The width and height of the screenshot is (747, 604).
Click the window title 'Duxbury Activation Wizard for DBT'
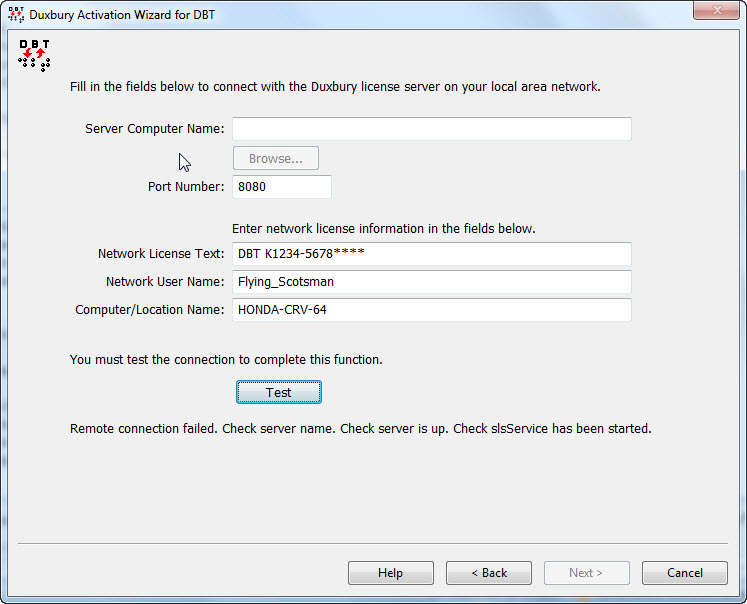click(122, 15)
